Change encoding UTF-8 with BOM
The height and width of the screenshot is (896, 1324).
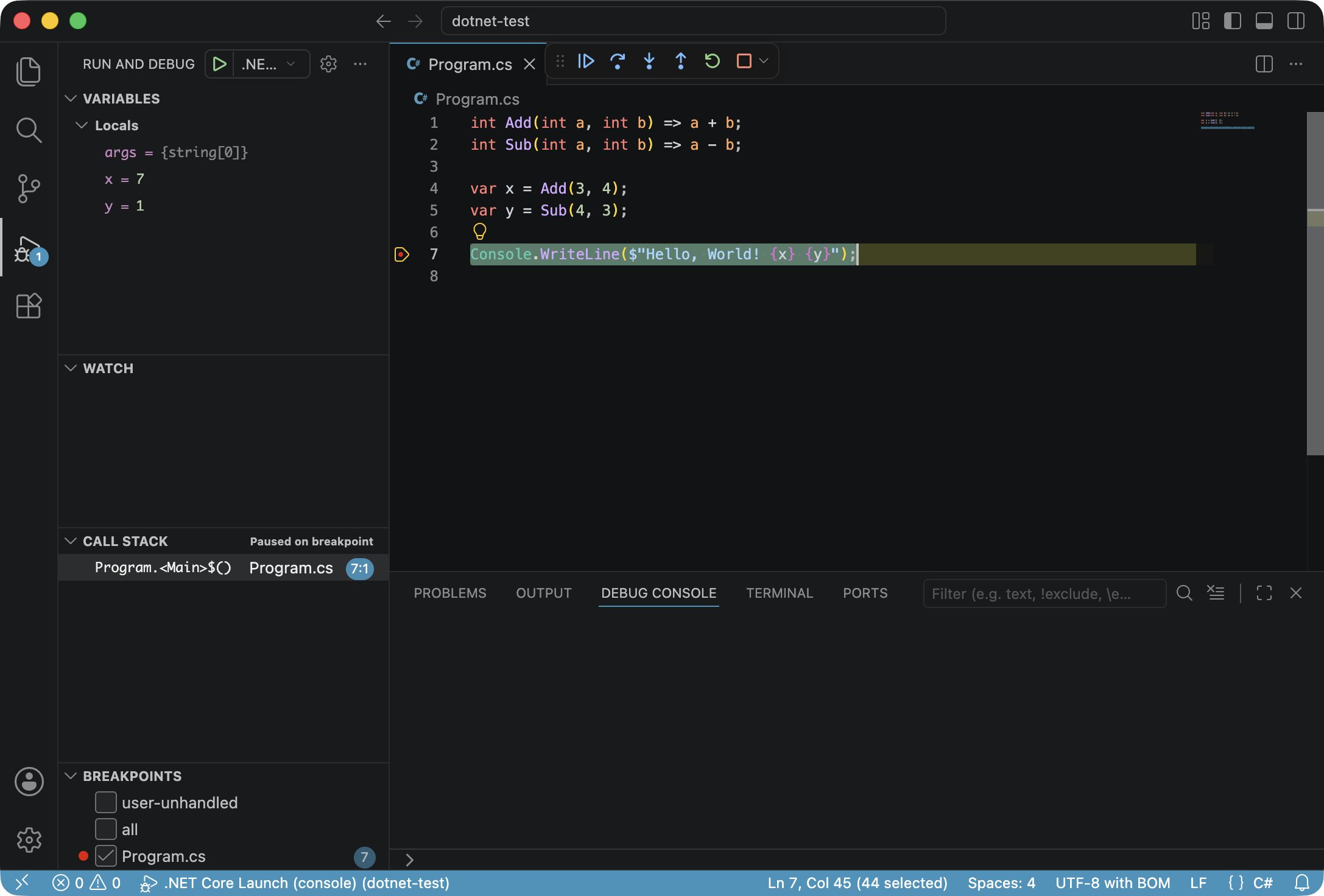click(x=1113, y=883)
